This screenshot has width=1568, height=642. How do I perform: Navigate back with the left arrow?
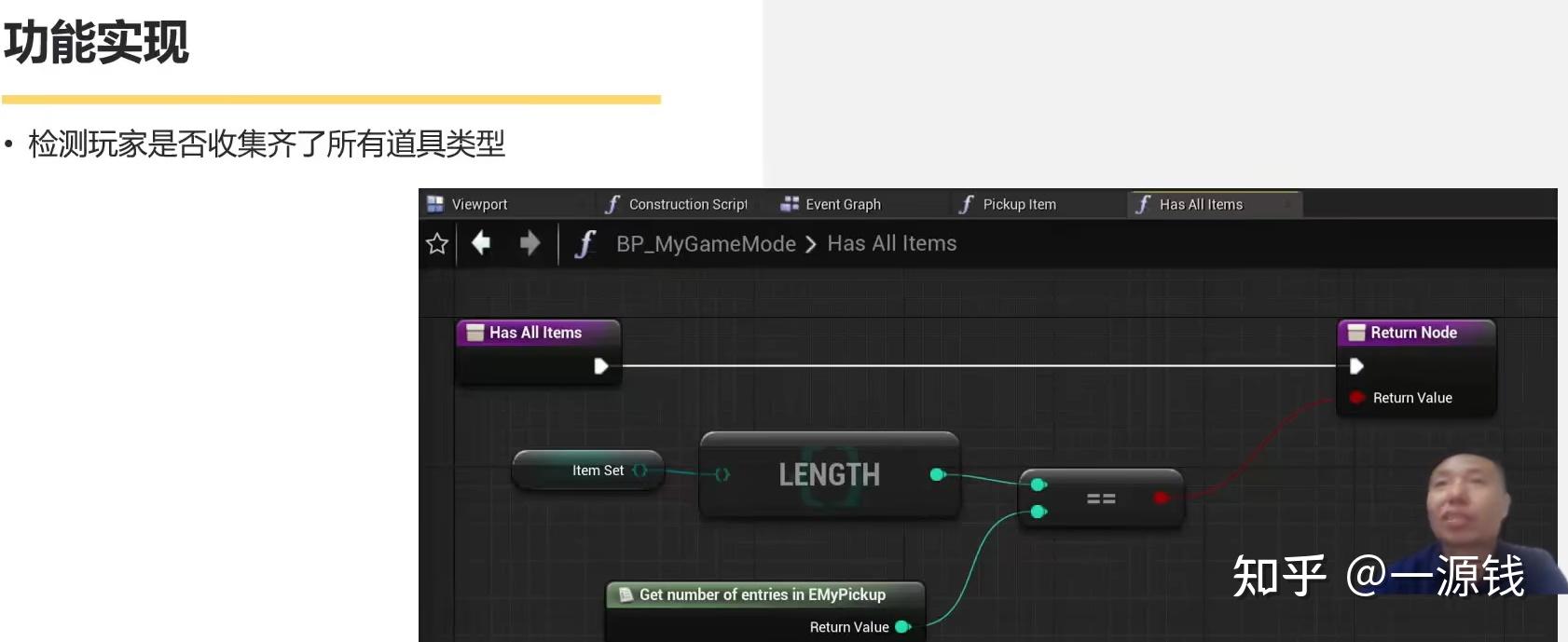(481, 243)
